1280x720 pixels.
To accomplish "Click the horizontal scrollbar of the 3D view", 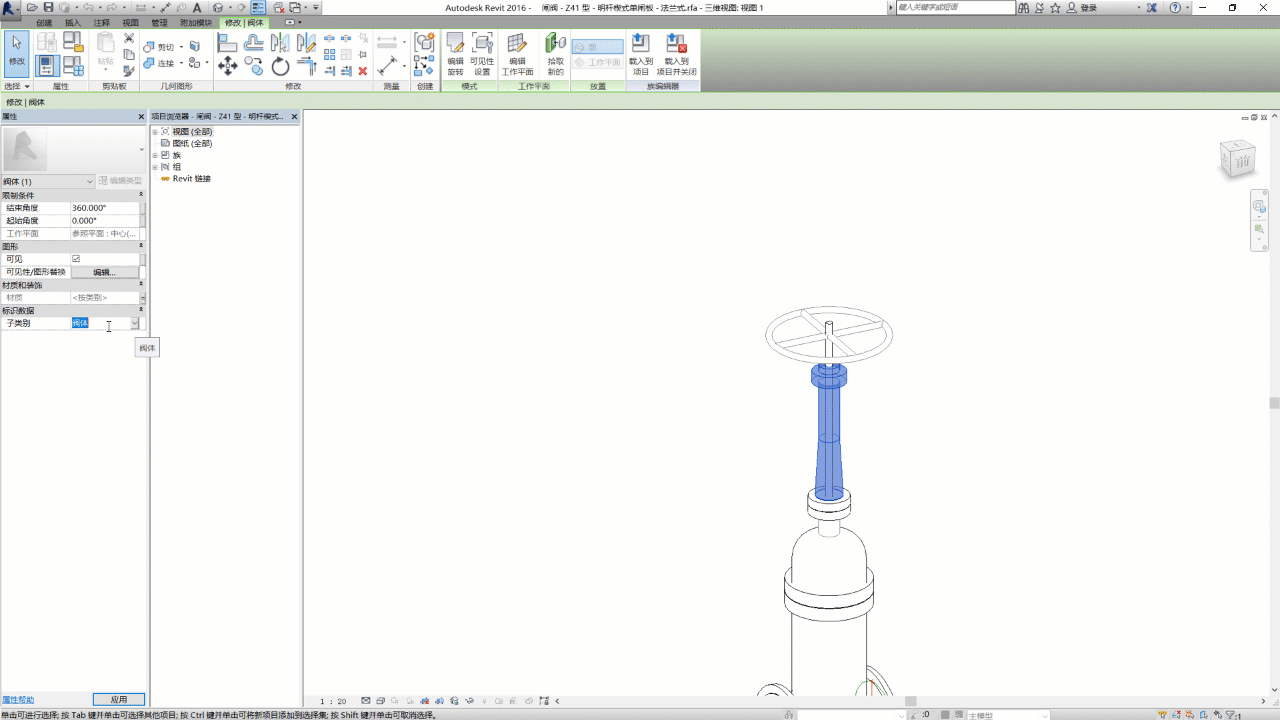I will (910, 701).
